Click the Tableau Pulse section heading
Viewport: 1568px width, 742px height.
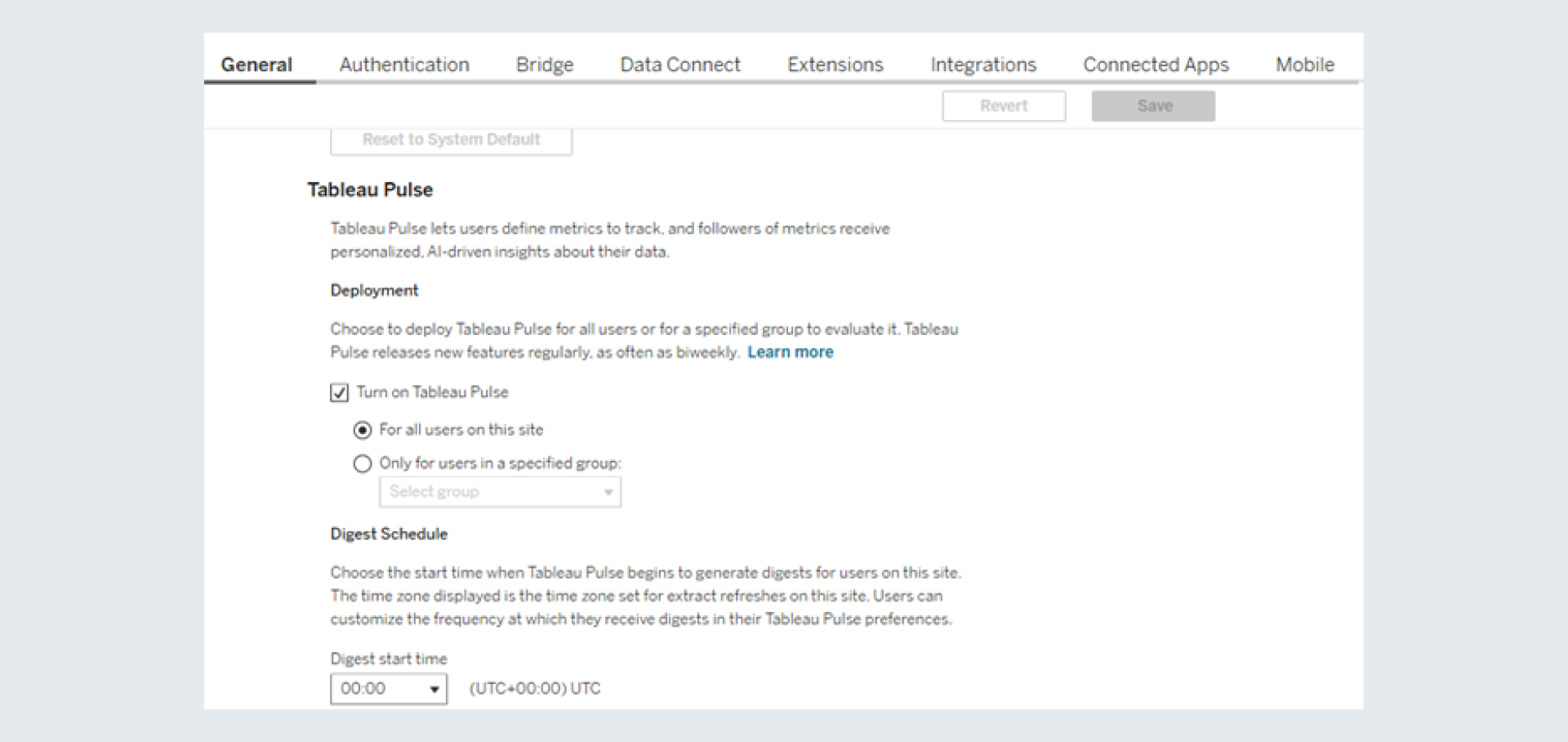tap(370, 190)
